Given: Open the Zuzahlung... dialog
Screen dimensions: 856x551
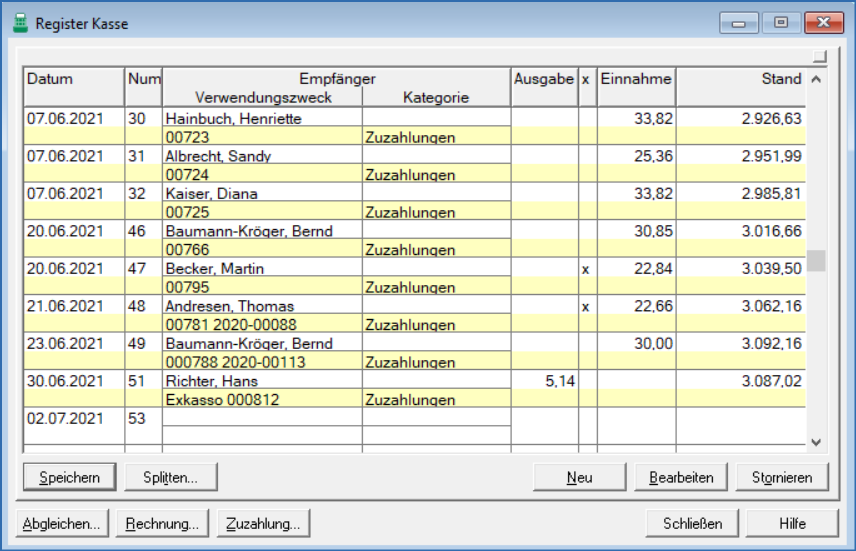Looking at the screenshot, I should coord(263,524).
